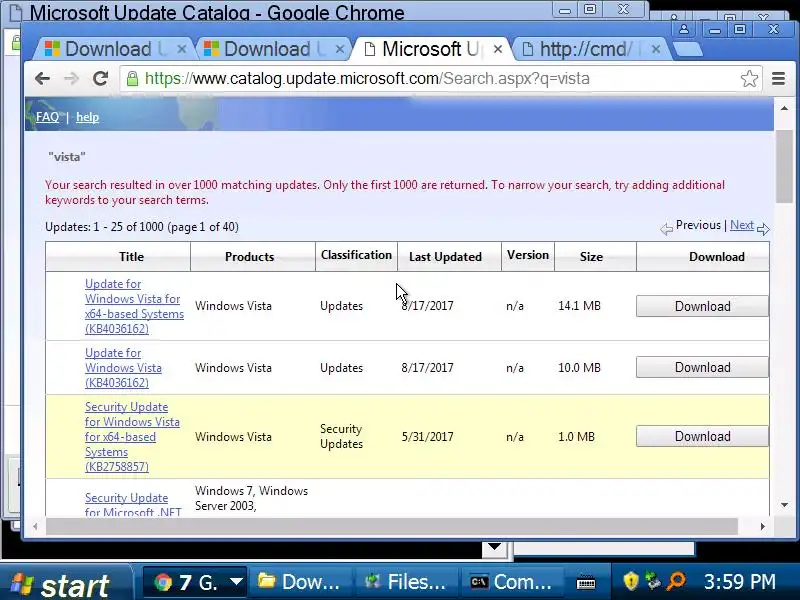
Task: Reload the page with the refresh icon
Action: pos(101,79)
